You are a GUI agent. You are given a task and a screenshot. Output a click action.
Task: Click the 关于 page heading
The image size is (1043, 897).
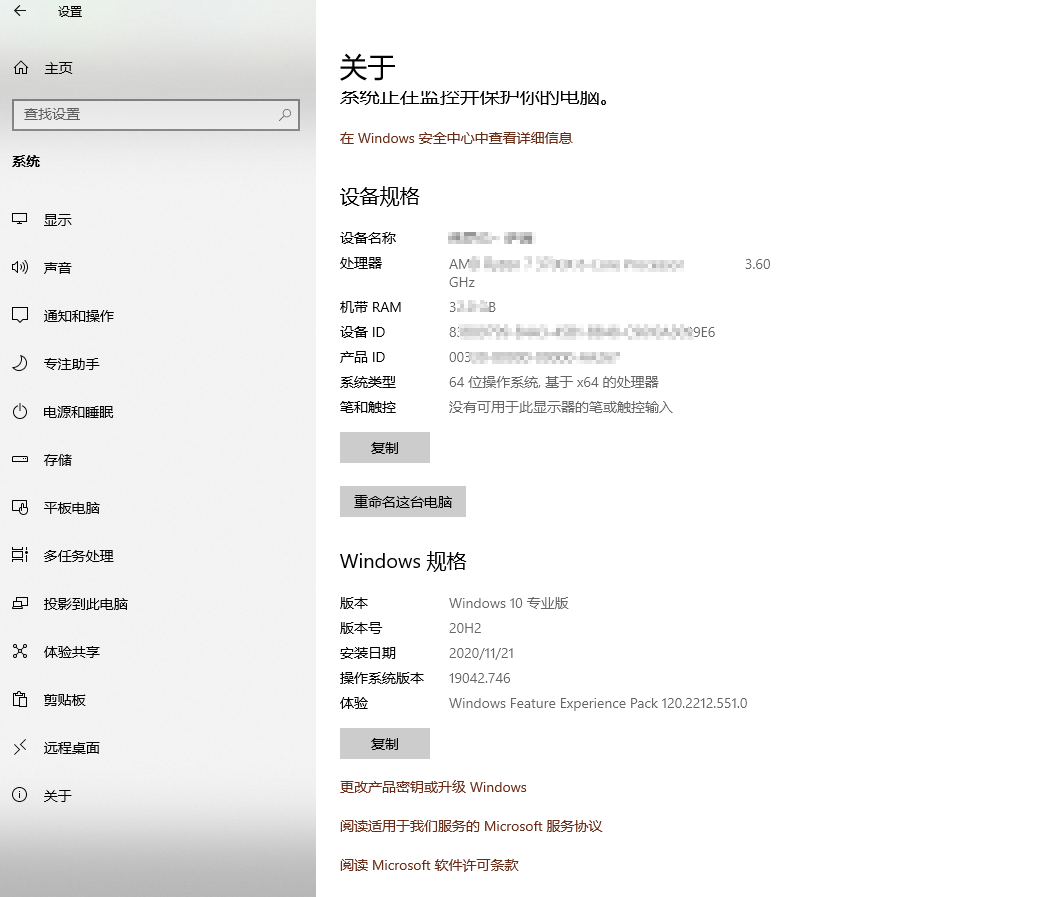point(367,67)
